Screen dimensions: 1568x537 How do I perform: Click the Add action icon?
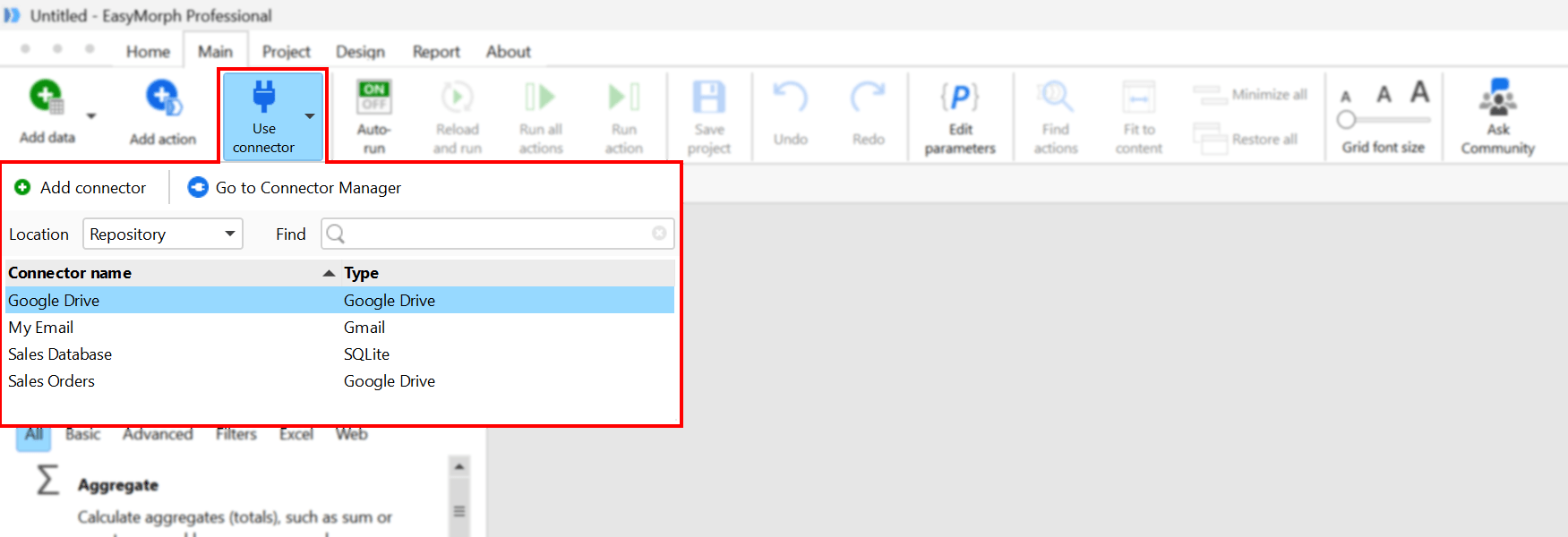(163, 97)
